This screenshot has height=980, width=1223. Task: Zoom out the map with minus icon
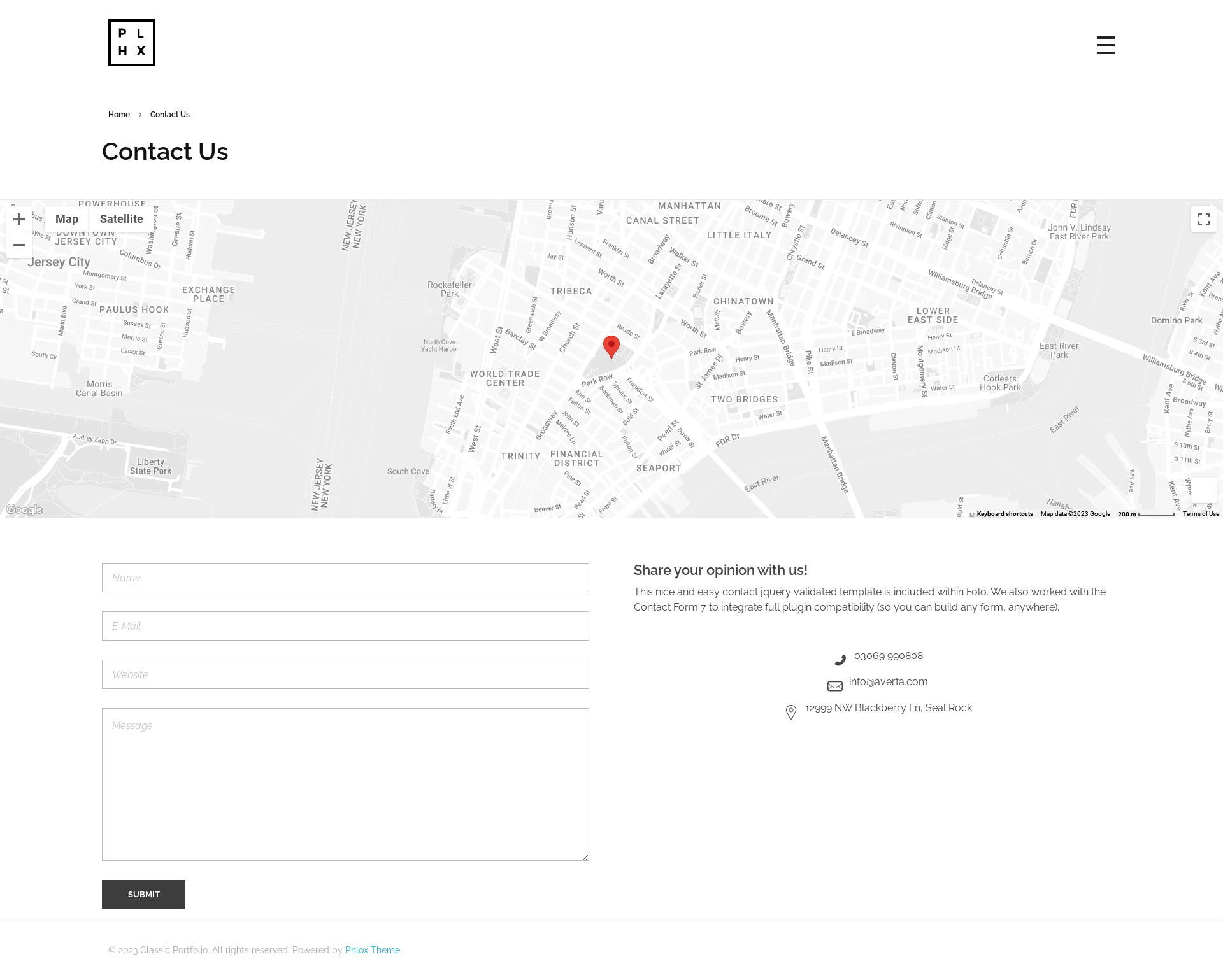coord(19,245)
